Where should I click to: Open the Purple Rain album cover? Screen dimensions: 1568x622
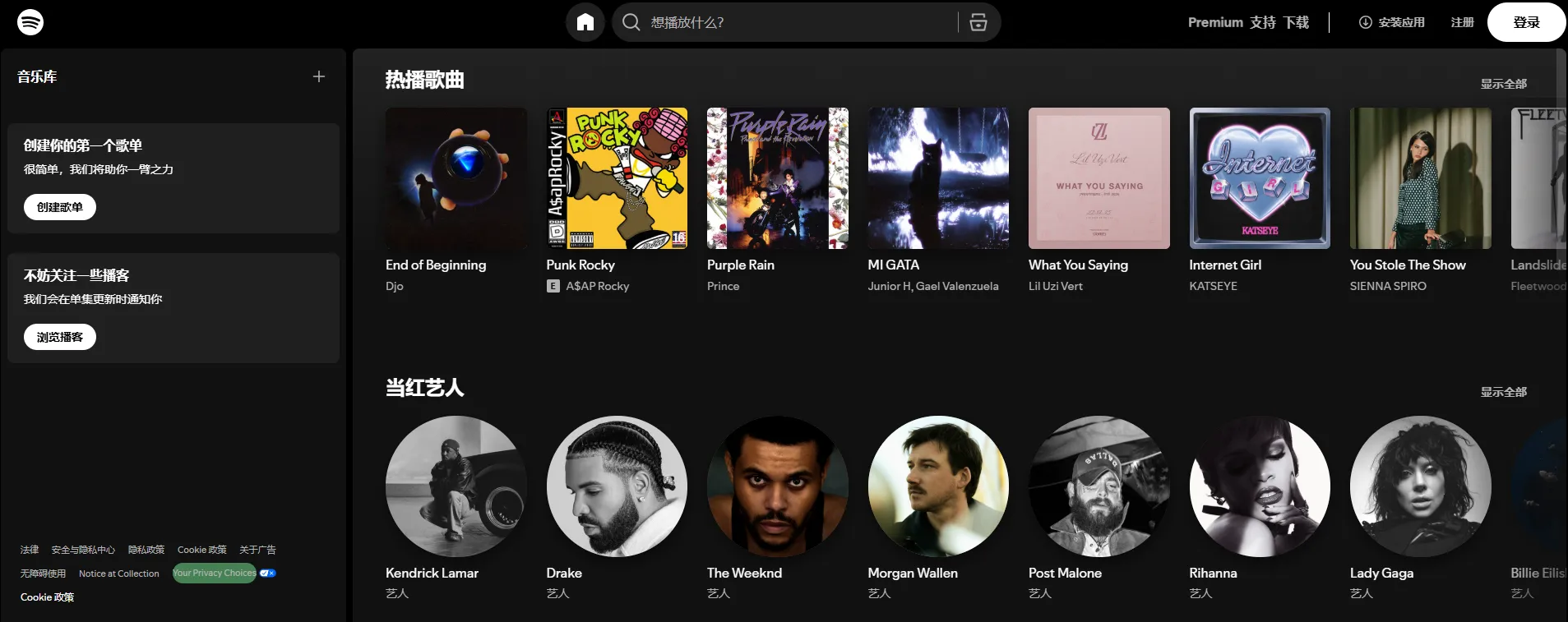point(777,178)
